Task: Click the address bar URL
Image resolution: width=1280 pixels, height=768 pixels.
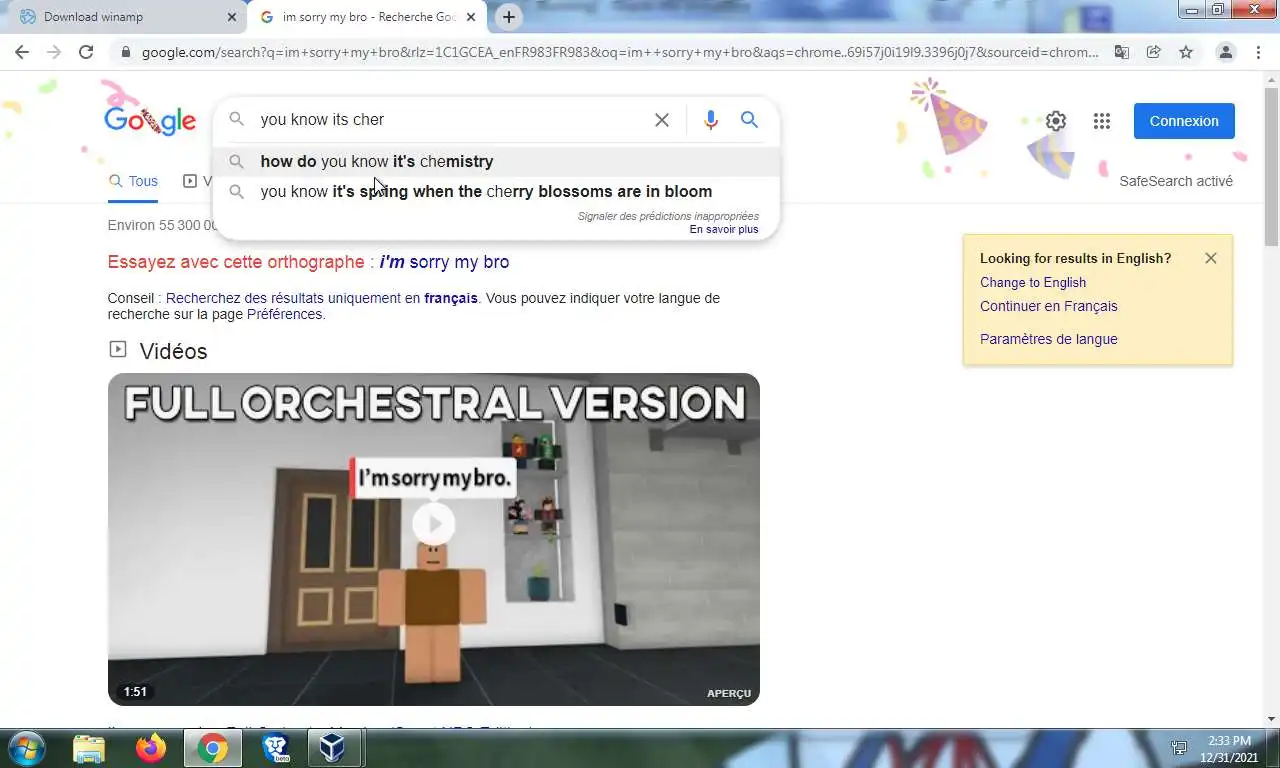Action: coord(620,52)
